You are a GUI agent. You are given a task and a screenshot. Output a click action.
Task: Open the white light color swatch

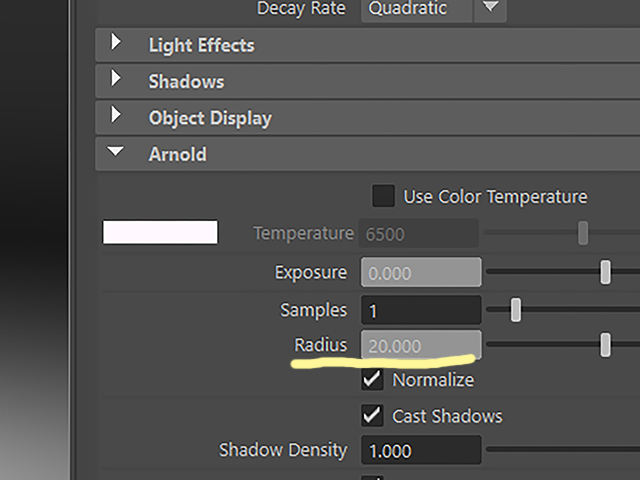(160, 232)
